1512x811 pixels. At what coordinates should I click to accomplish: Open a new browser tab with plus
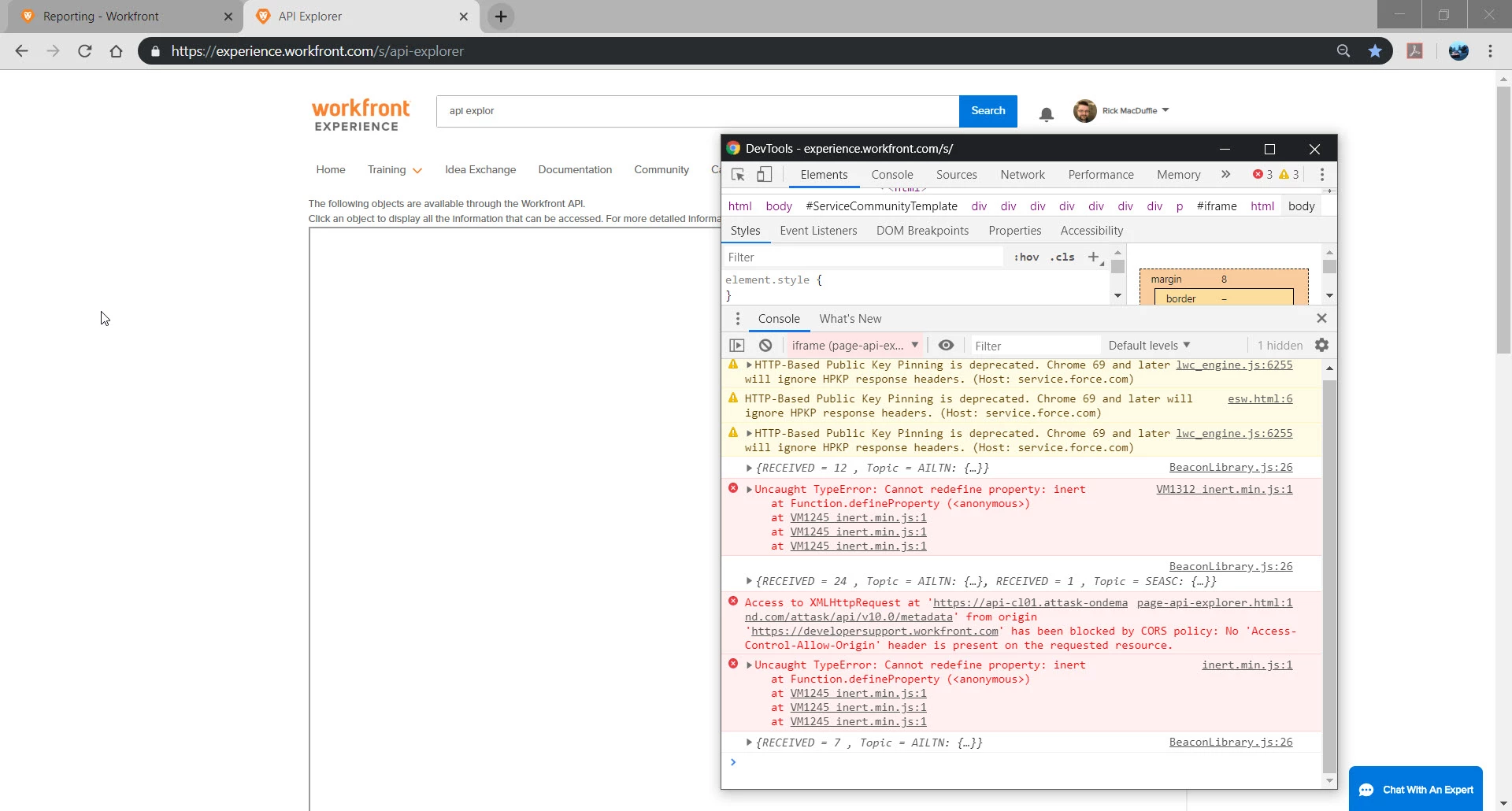[x=501, y=17]
